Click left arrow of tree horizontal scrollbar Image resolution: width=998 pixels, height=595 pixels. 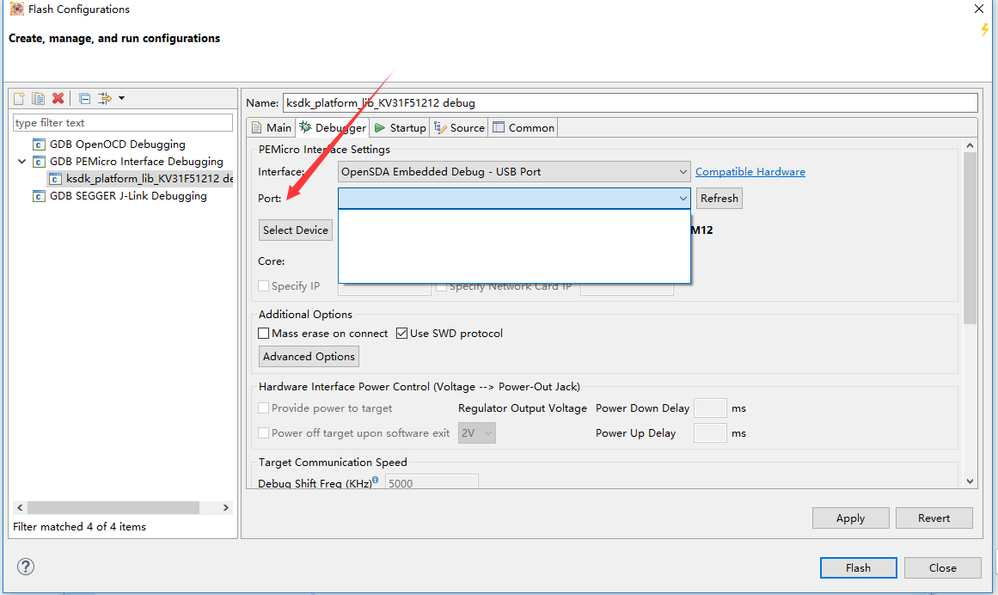coord(20,508)
